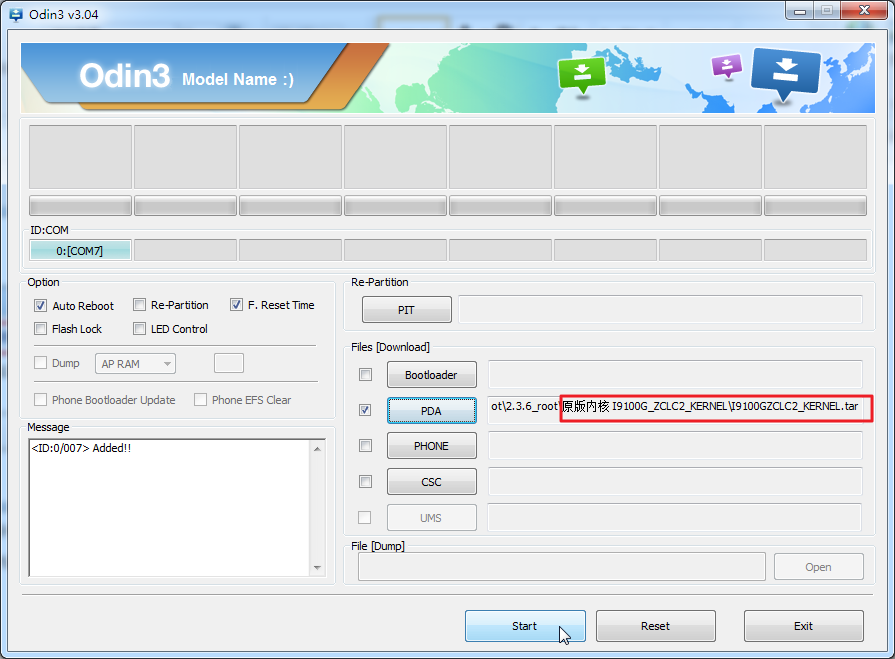Click the PIT file path field

point(660,309)
